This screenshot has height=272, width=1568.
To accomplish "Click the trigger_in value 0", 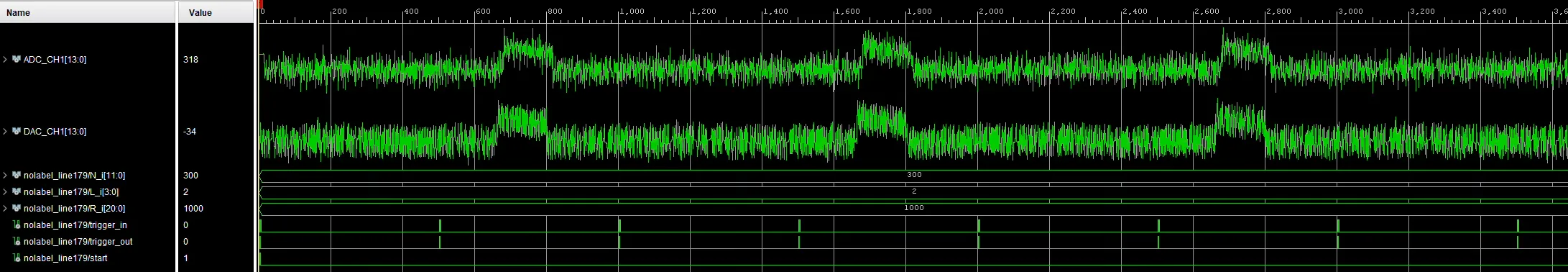I will [185, 225].
